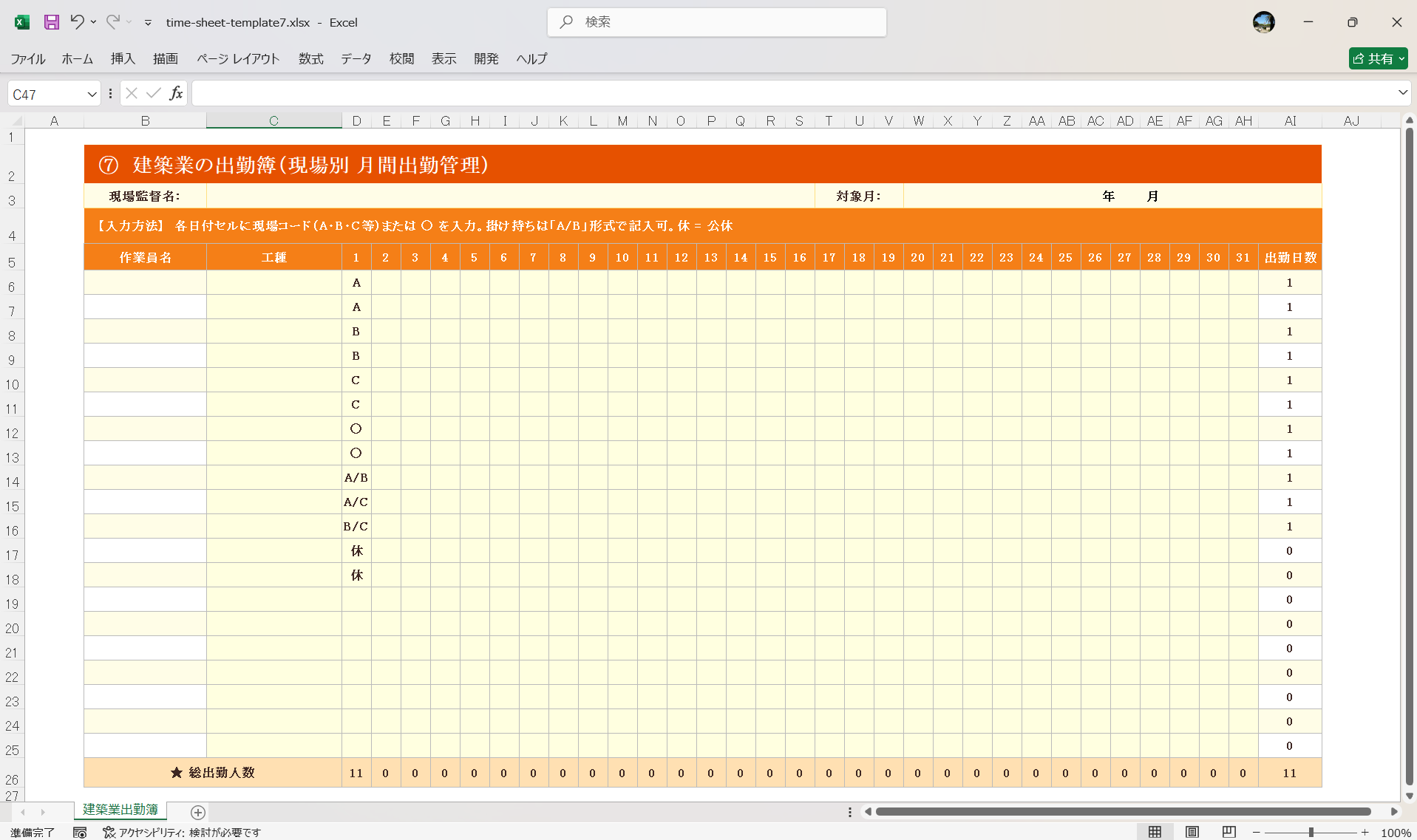
Task: Click day 15 header cell
Action: (x=770, y=258)
